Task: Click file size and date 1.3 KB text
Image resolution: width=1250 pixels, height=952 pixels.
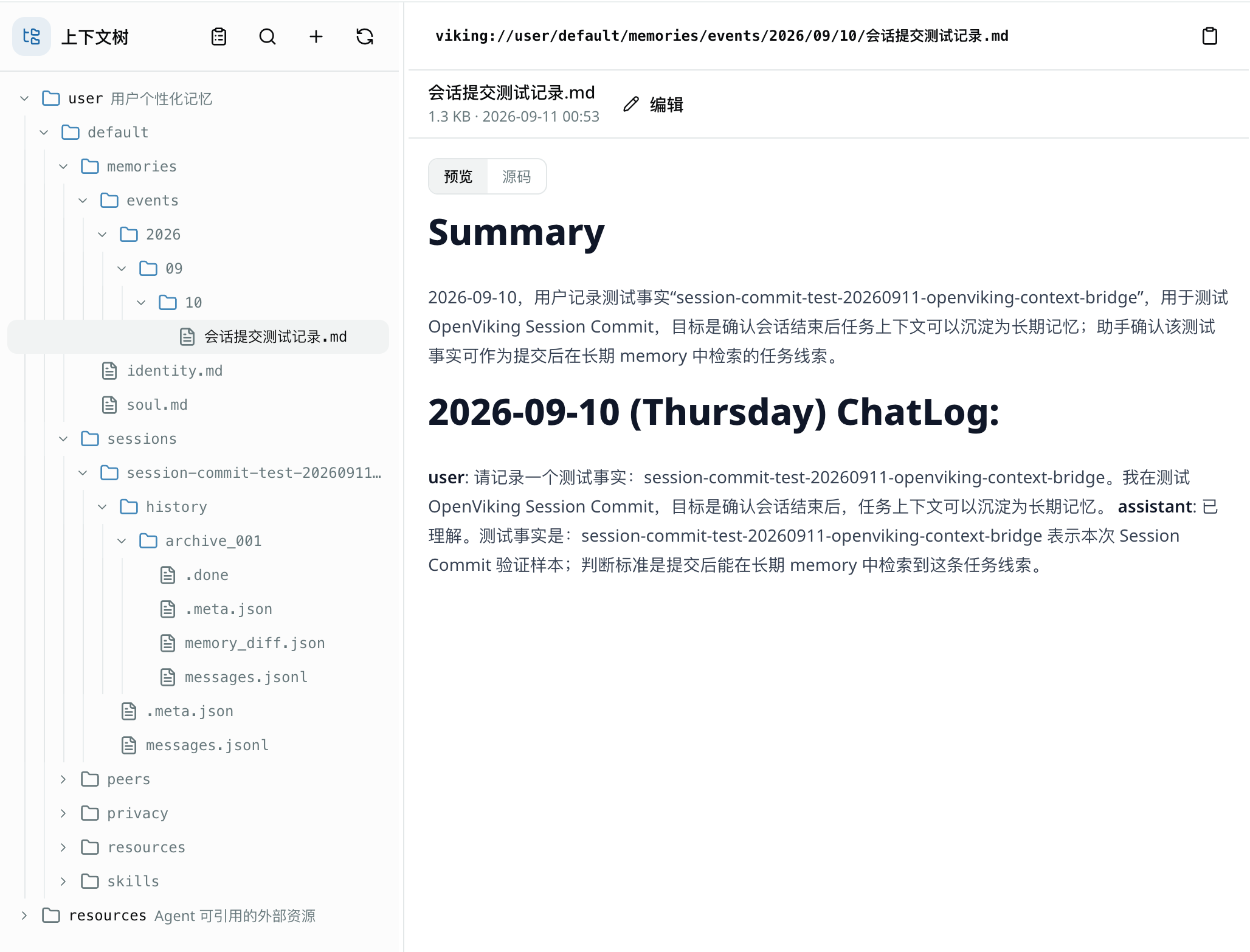Action: 514,116
